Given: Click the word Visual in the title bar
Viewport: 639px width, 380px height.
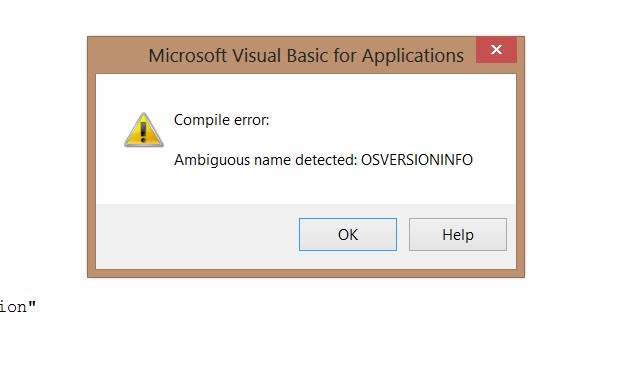Looking at the screenshot, I should coord(257,55).
